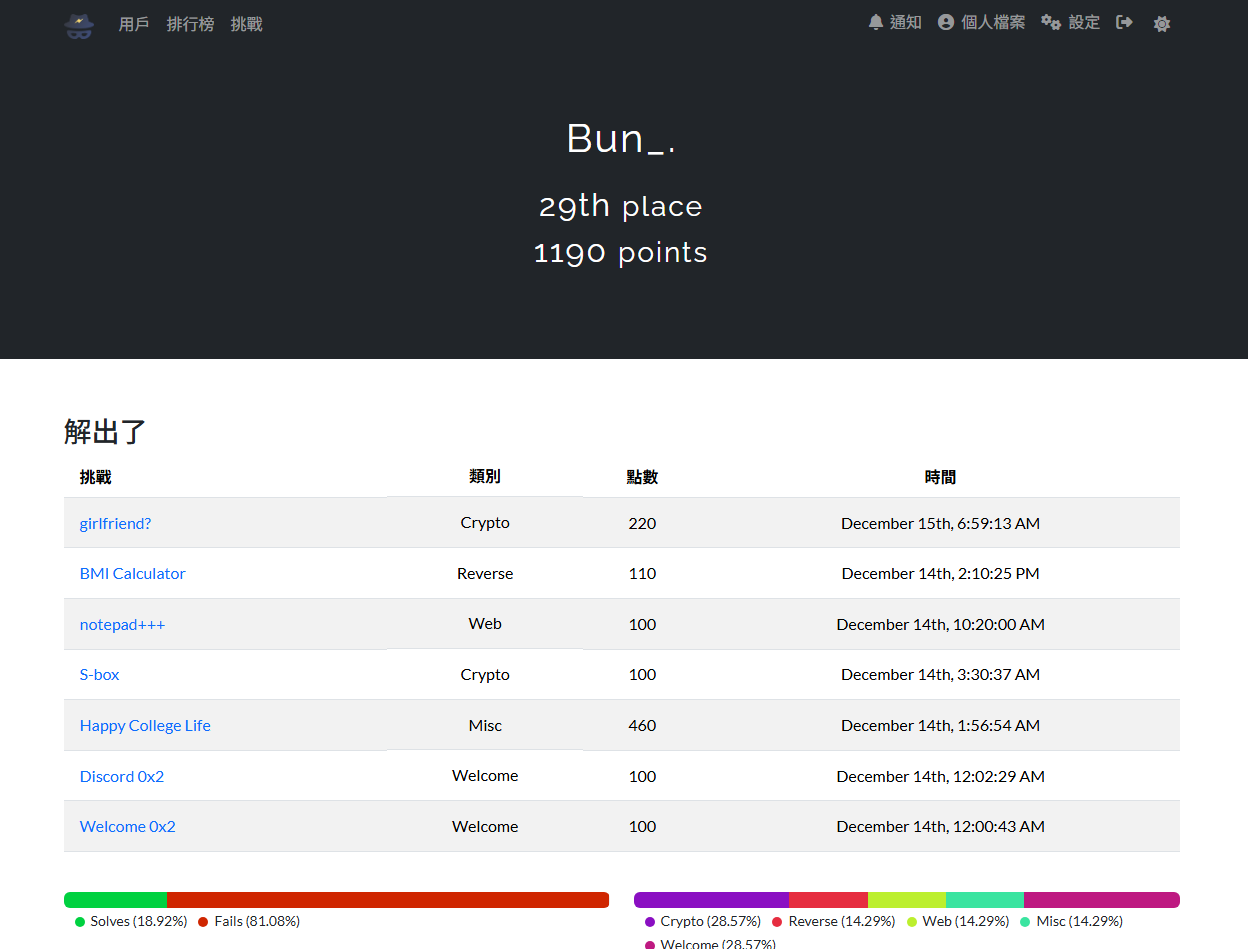
Task: Click the 460 points cell
Action: pyautogui.click(x=642, y=725)
